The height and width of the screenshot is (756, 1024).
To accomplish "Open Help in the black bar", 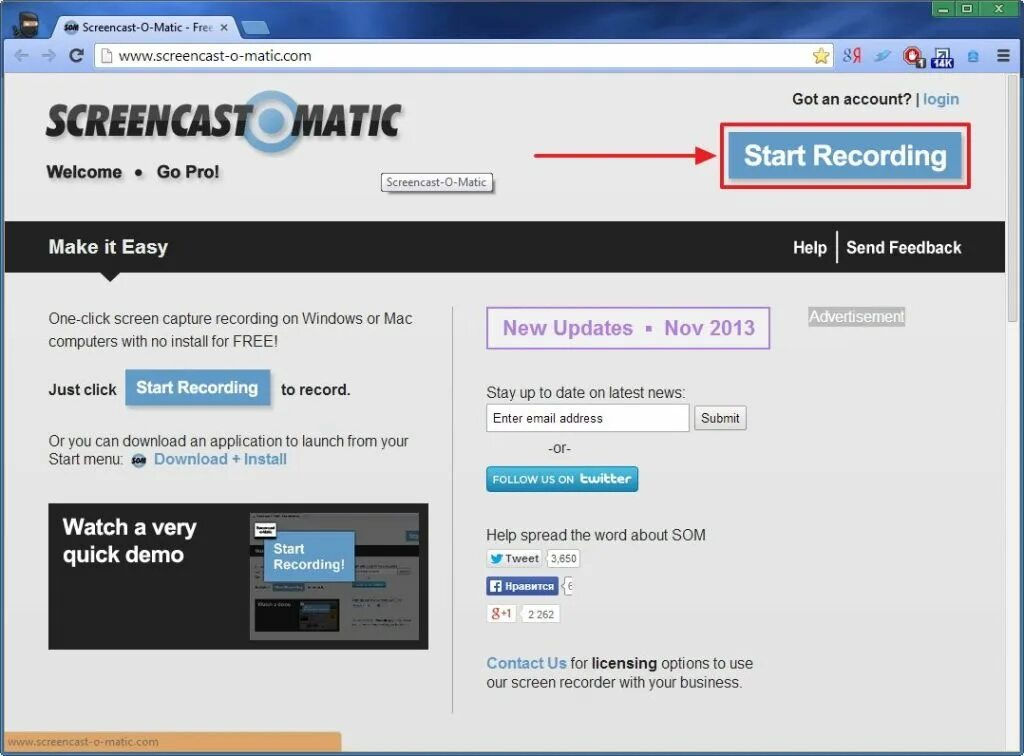I will coord(810,247).
